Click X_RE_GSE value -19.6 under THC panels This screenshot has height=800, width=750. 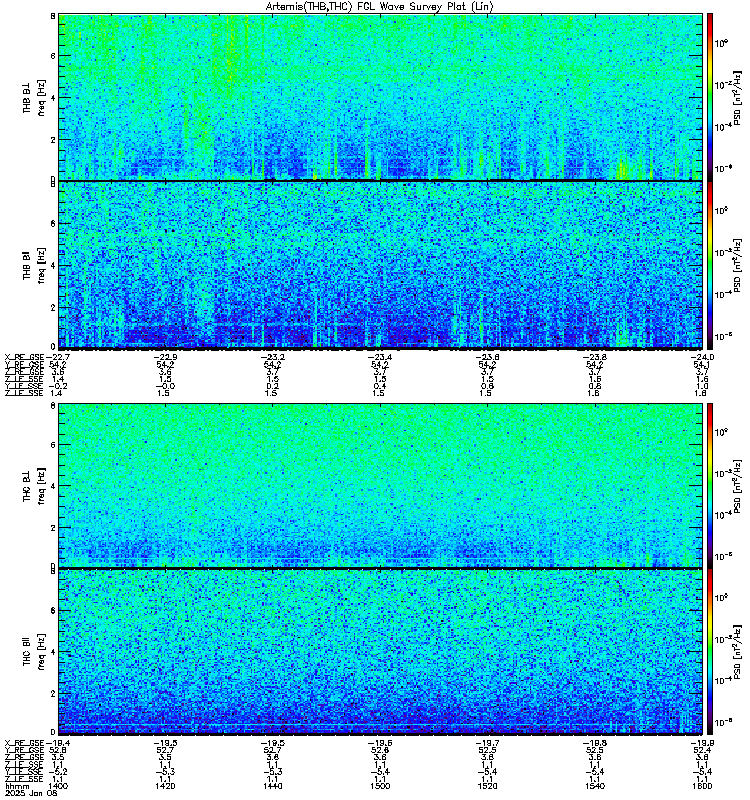point(380,743)
